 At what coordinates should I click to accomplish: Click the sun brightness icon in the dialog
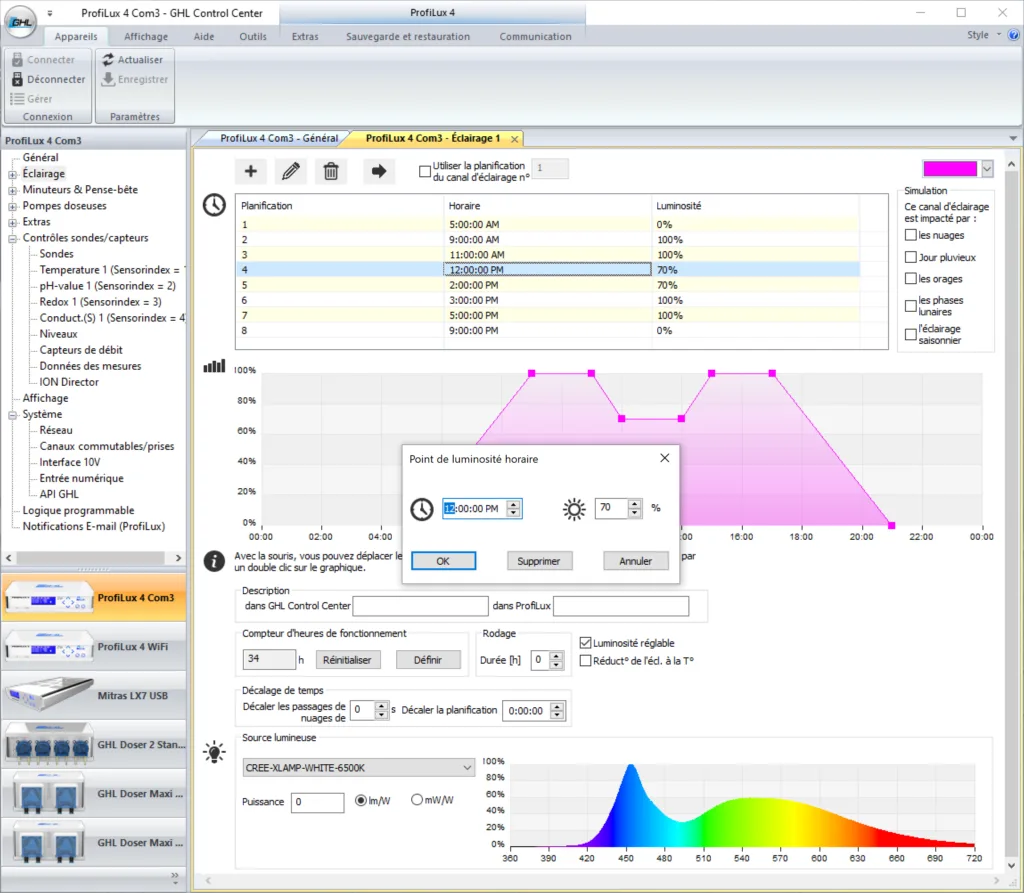[574, 509]
